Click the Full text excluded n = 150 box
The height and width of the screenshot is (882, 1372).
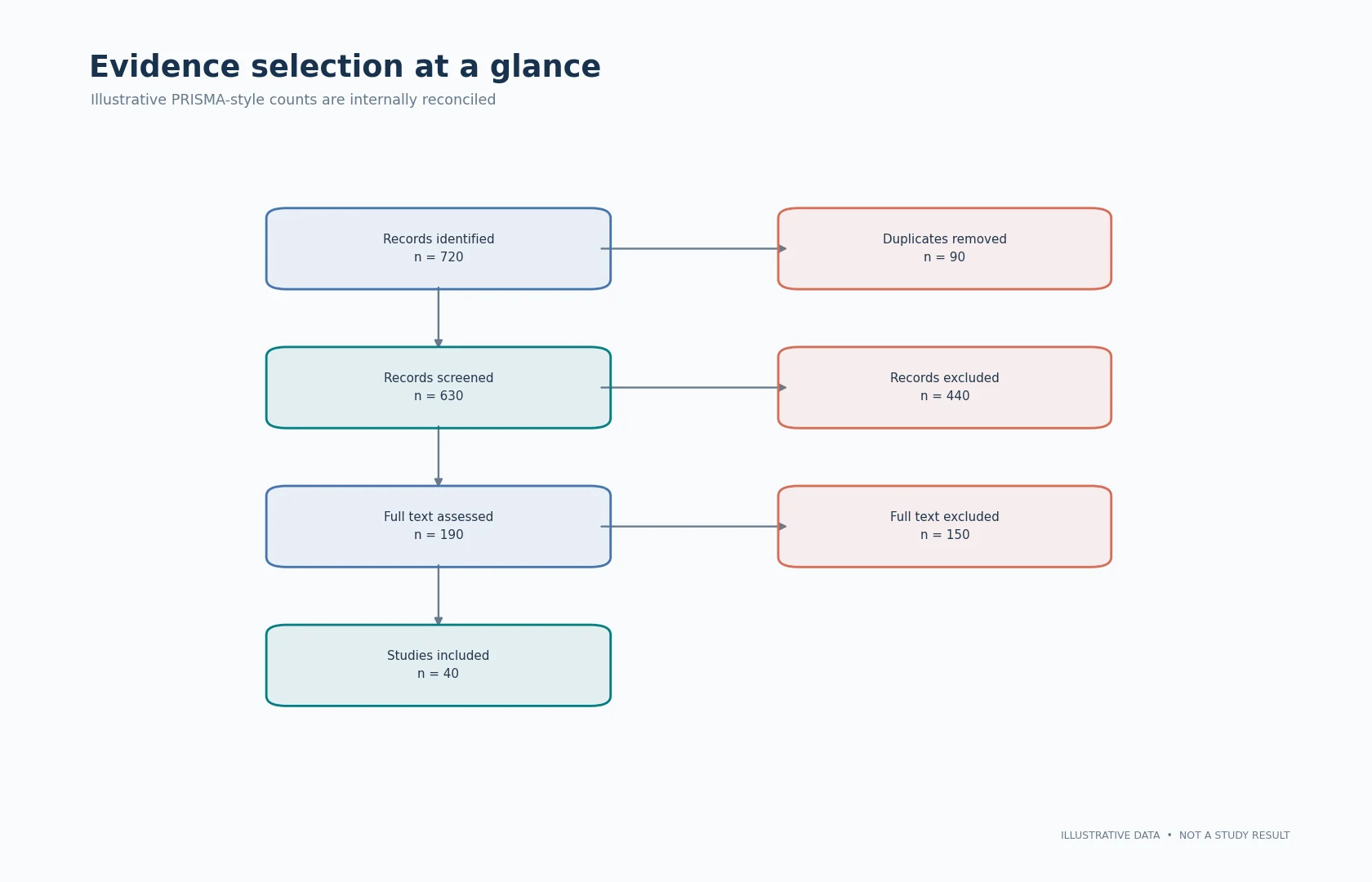[945, 526]
